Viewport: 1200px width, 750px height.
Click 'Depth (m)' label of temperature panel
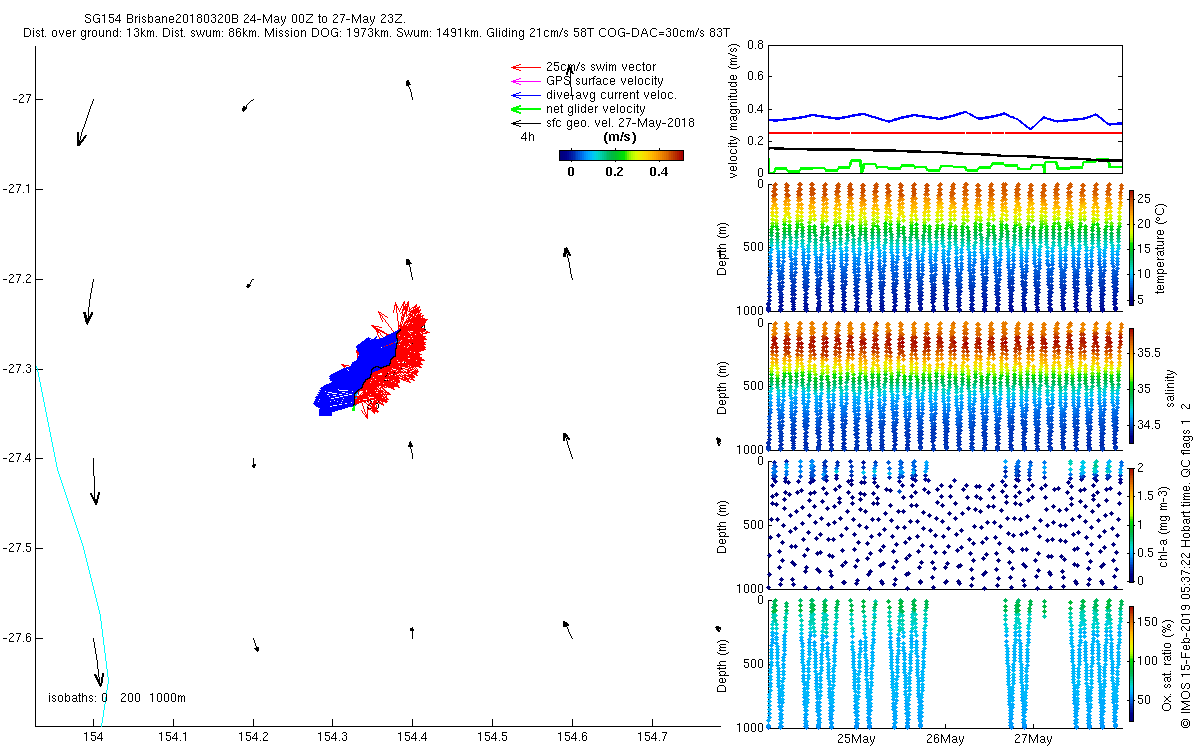(x=724, y=247)
